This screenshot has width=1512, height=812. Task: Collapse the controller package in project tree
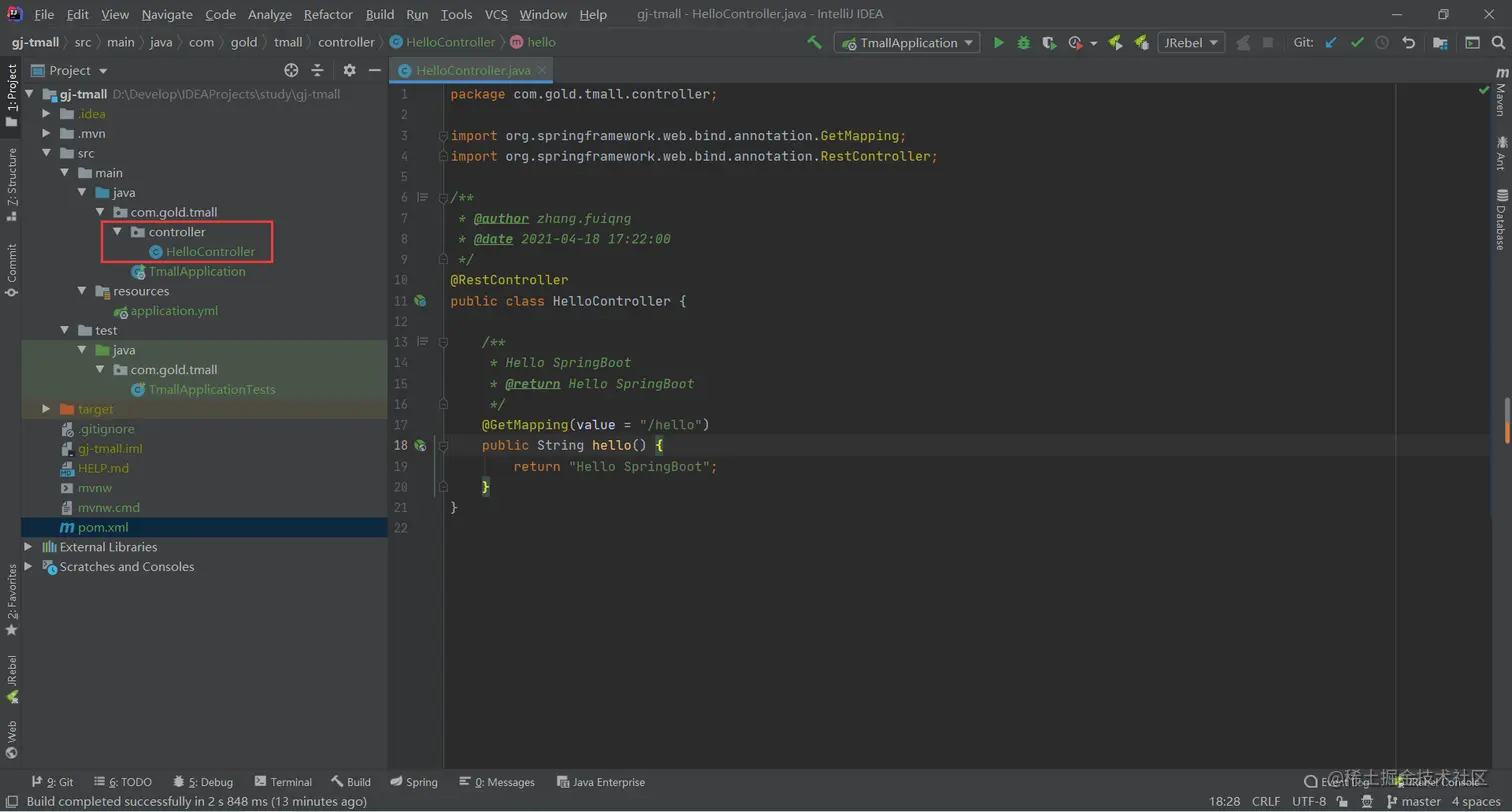(118, 232)
